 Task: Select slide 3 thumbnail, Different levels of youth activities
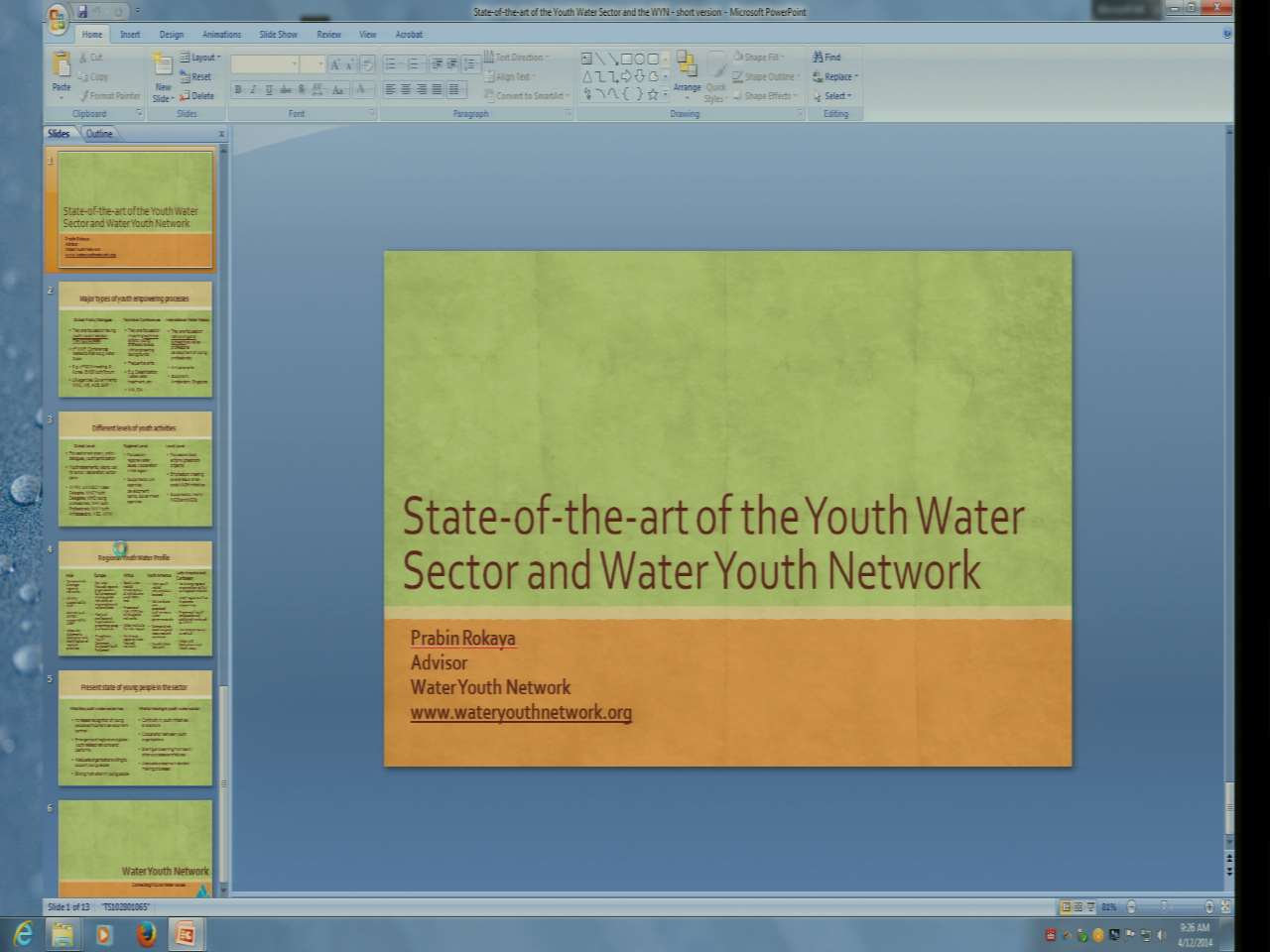click(135, 469)
